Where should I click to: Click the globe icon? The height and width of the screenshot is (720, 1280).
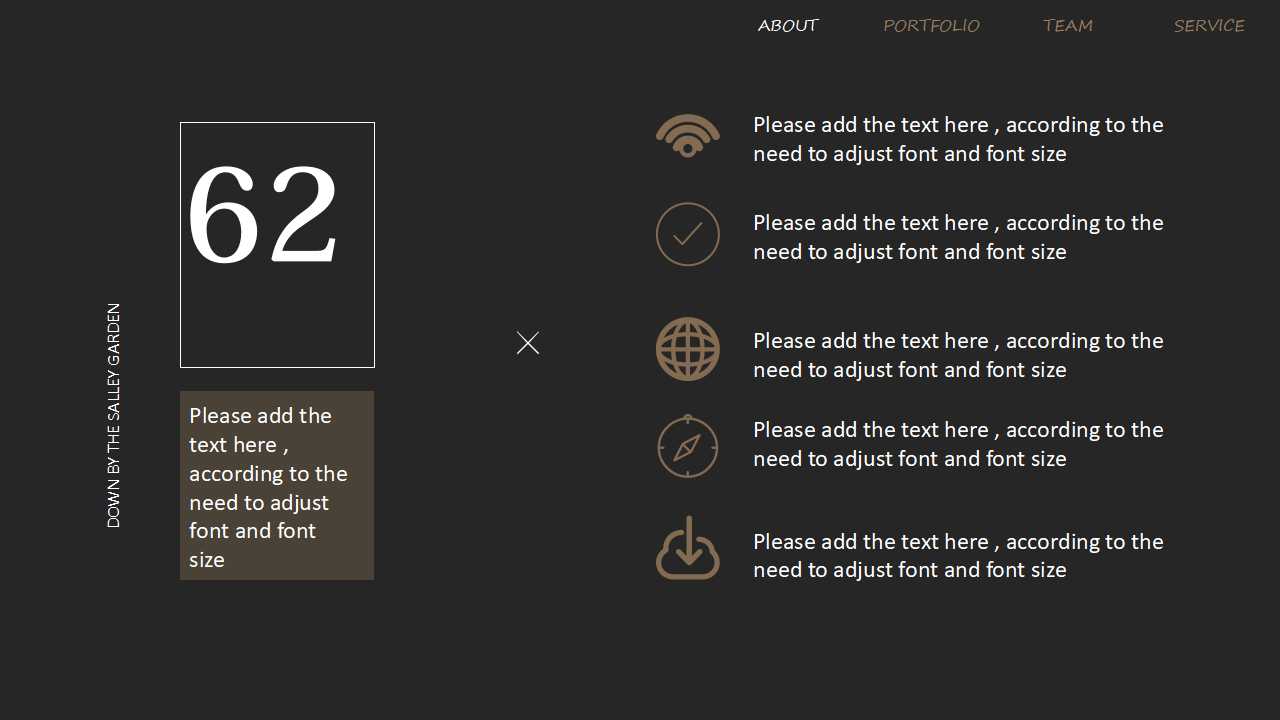tap(688, 349)
